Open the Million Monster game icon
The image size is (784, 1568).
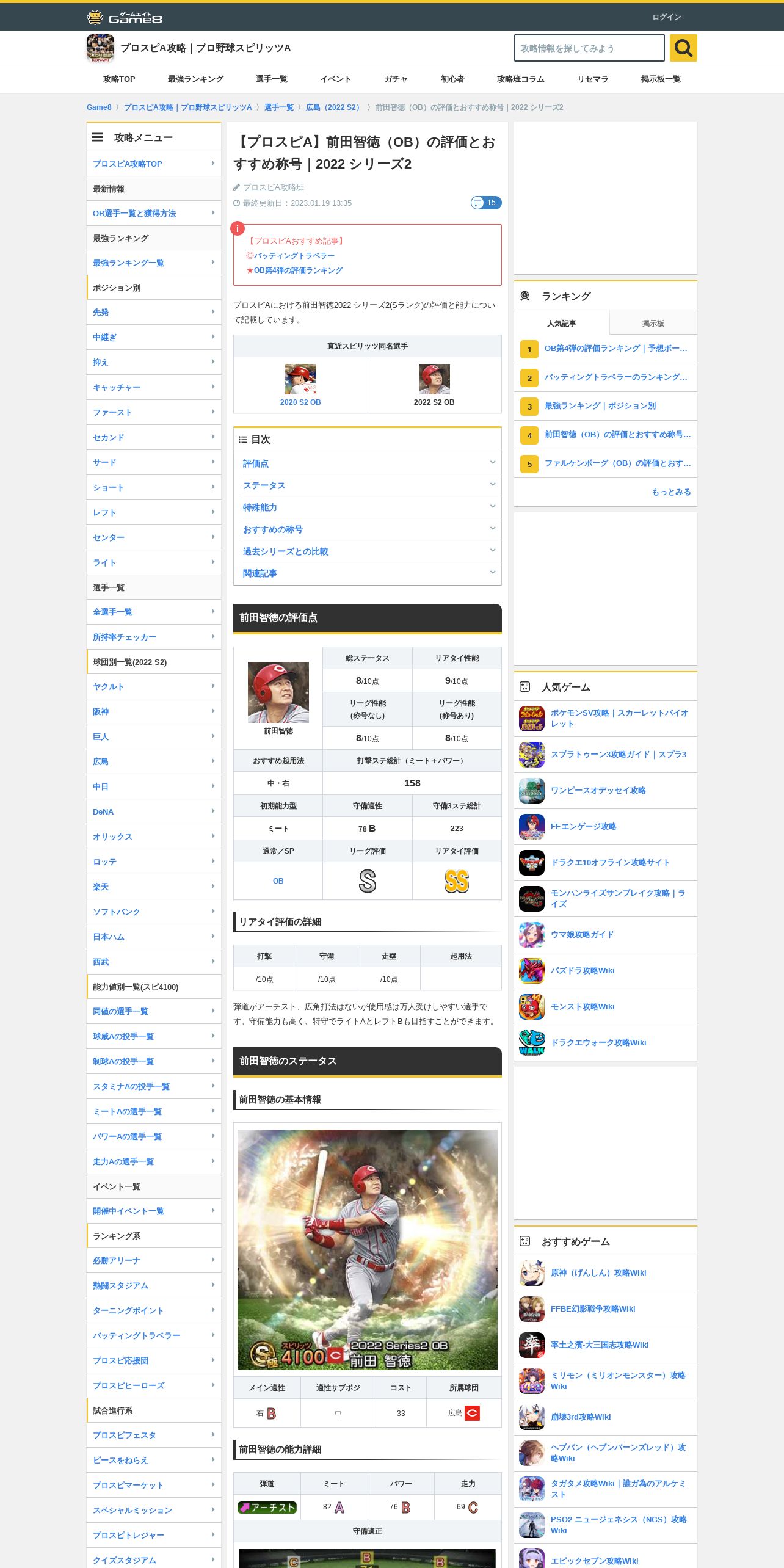click(532, 1381)
